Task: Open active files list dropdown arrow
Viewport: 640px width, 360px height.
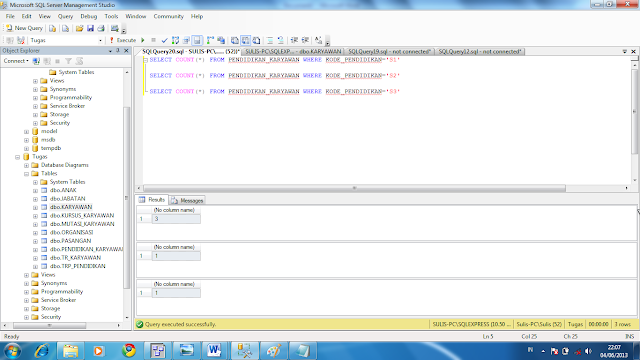Action: (625, 51)
